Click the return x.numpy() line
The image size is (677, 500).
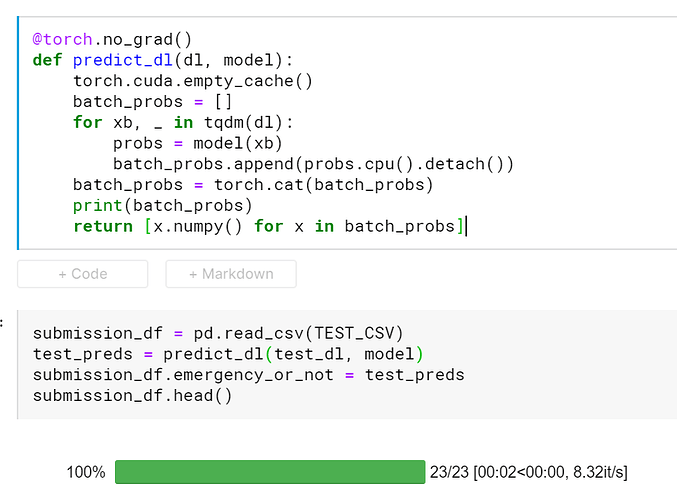268,227
